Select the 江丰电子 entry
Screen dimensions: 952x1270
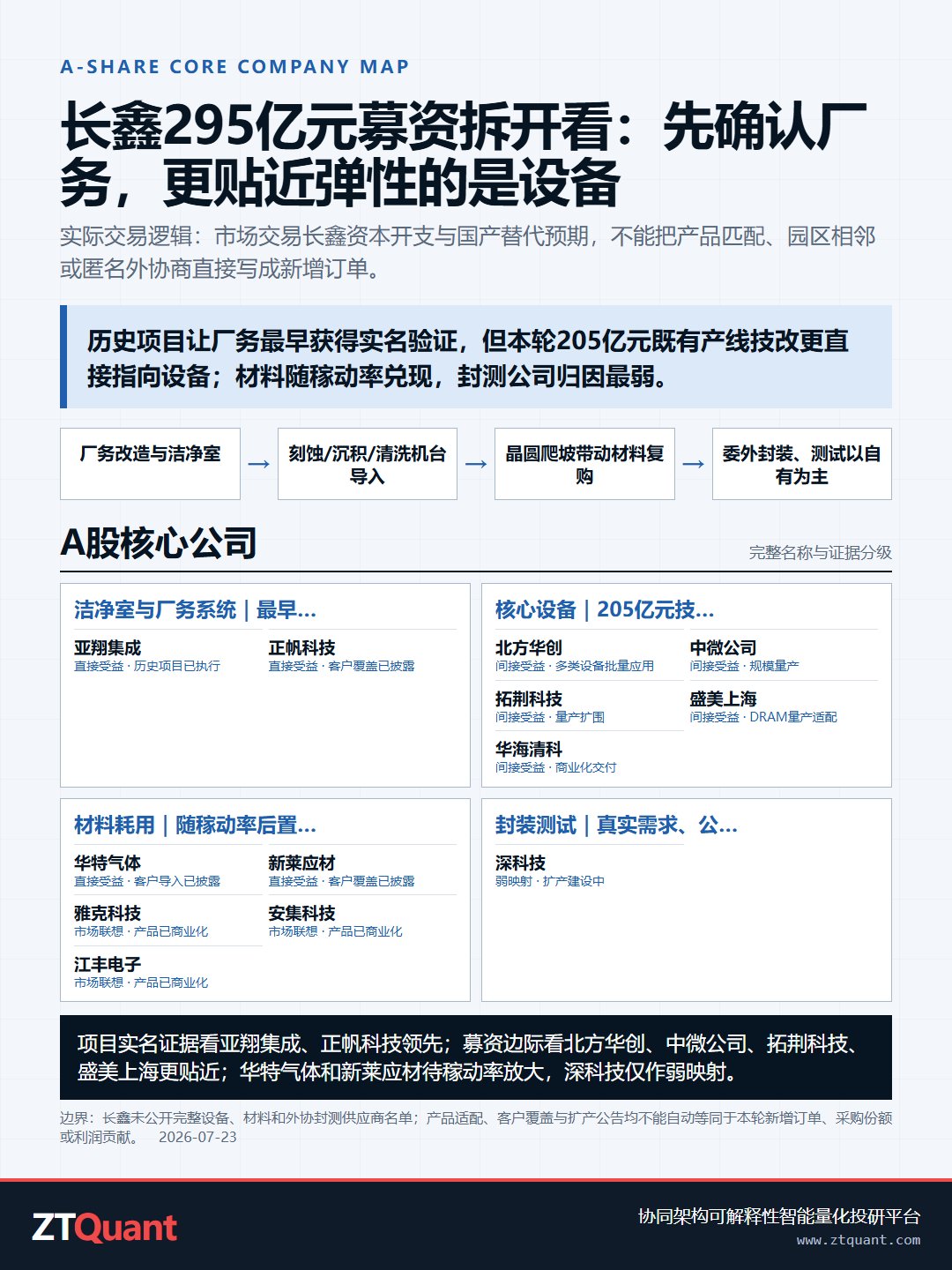pyautogui.click(x=168, y=972)
